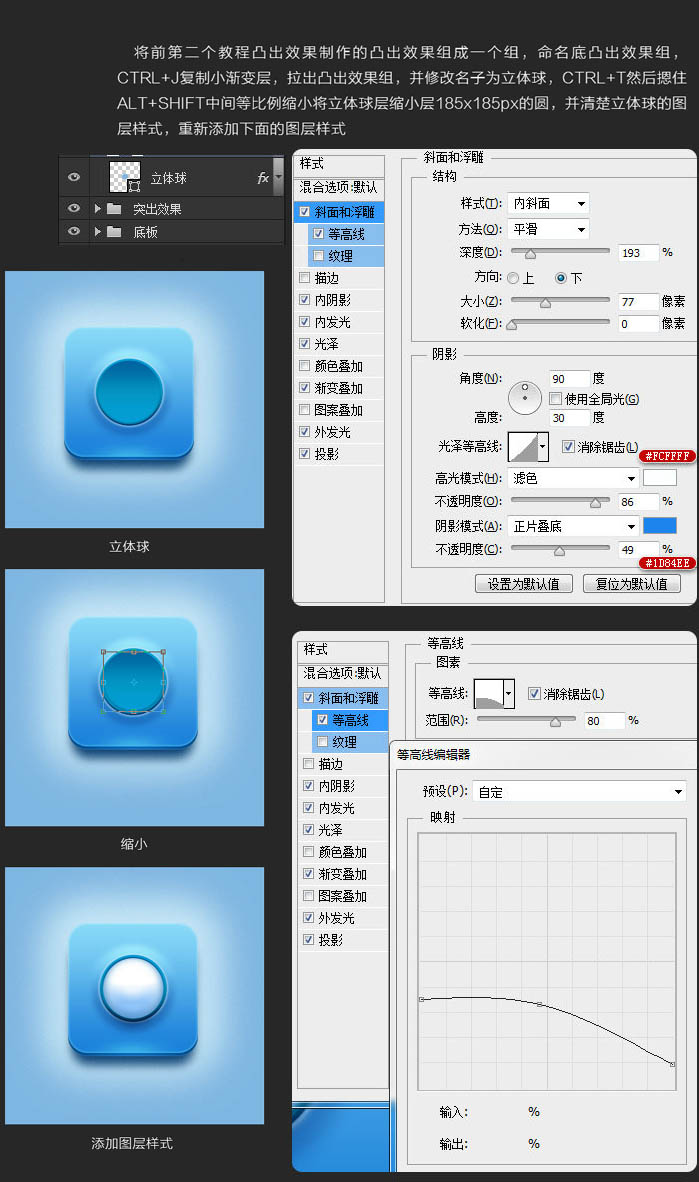The image size is (699, 1182).
Task: Click the 范围 slider handle
Action: pos(556,721)
